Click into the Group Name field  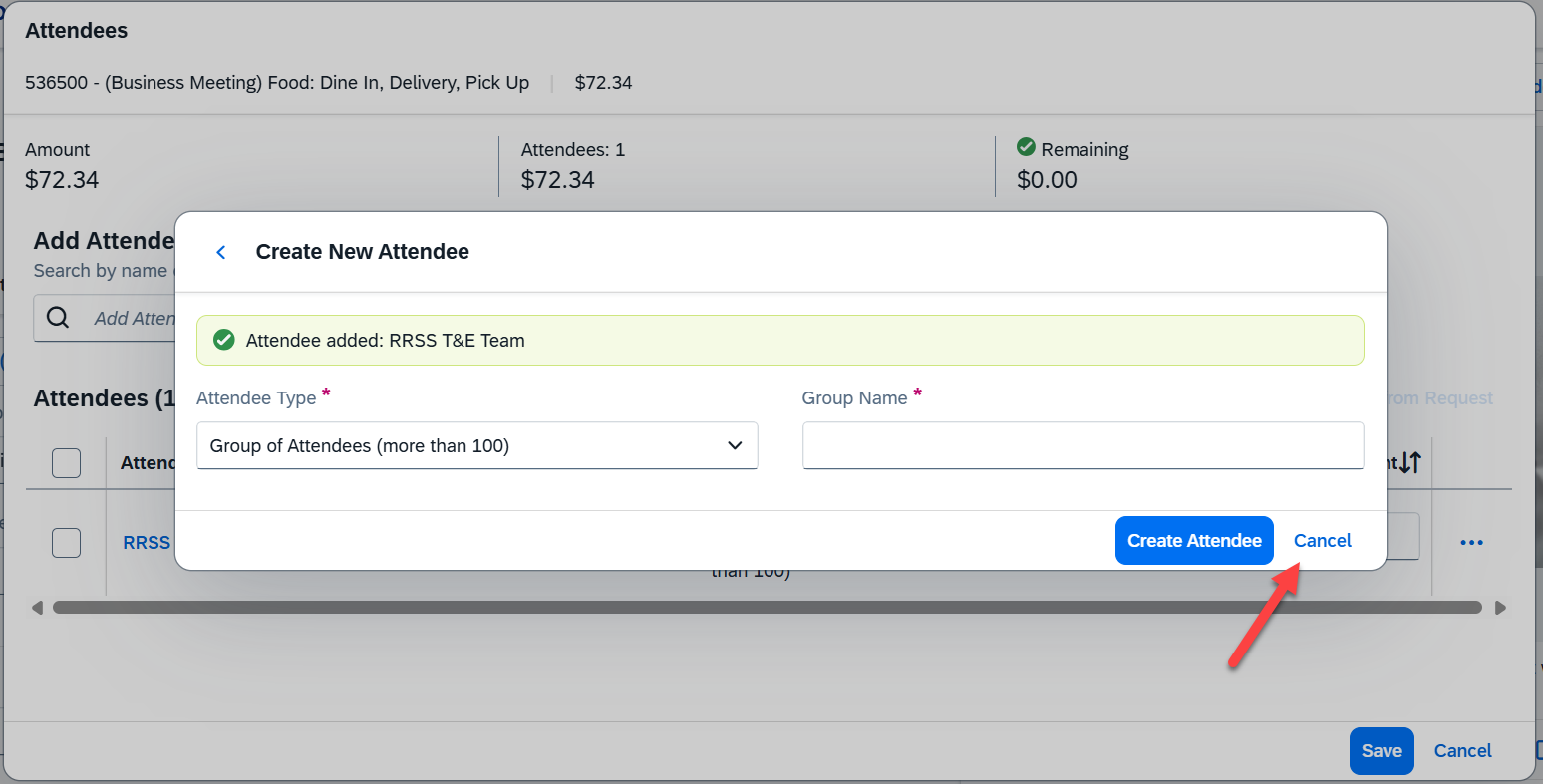click(1082, 445)
